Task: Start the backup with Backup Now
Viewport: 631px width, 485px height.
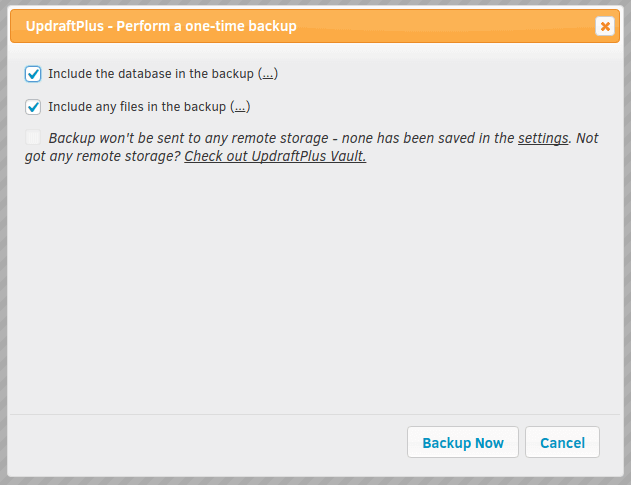Action: (x=463, y=442)
